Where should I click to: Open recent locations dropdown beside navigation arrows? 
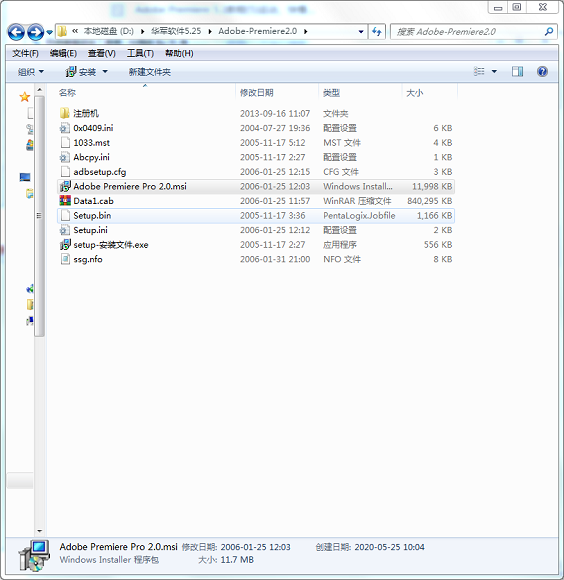[50, 32]
